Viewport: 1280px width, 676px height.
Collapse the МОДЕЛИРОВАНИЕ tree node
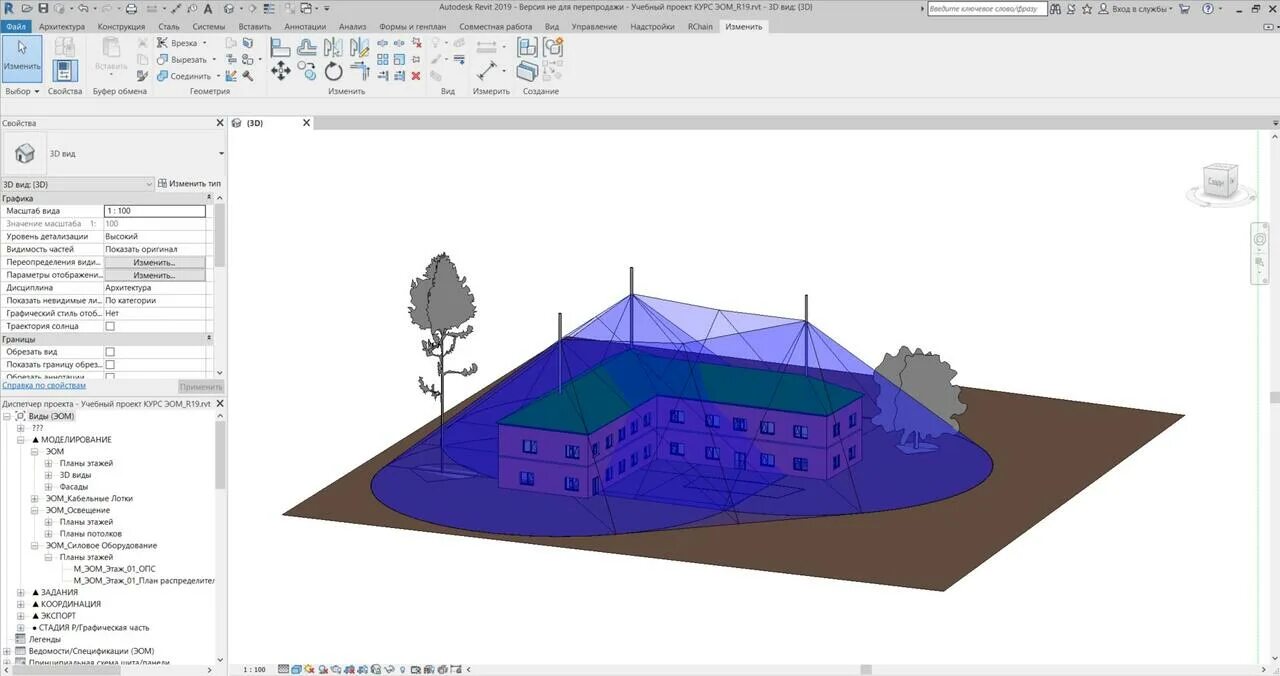click(x=21, y=440)
